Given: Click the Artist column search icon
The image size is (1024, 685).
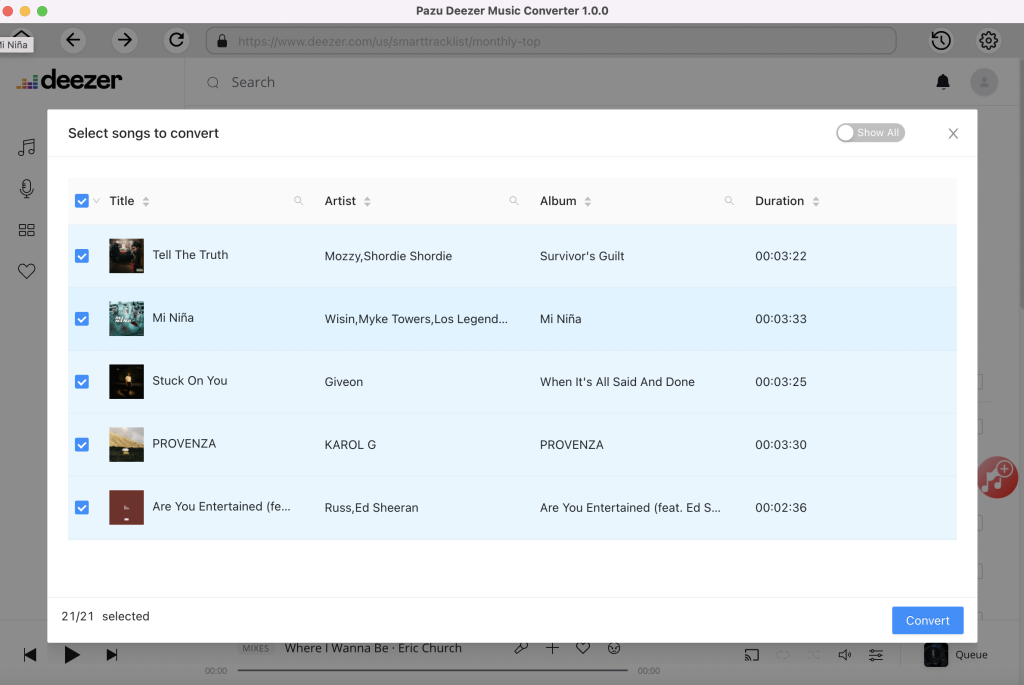Looking at the screenshot, I should (x=514, y=201).
